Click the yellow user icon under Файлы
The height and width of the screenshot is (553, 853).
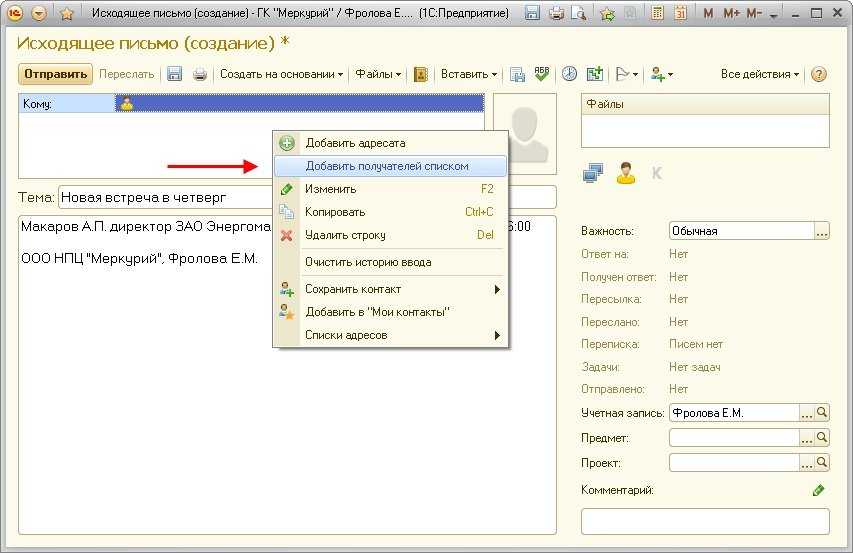click(626, 173)
